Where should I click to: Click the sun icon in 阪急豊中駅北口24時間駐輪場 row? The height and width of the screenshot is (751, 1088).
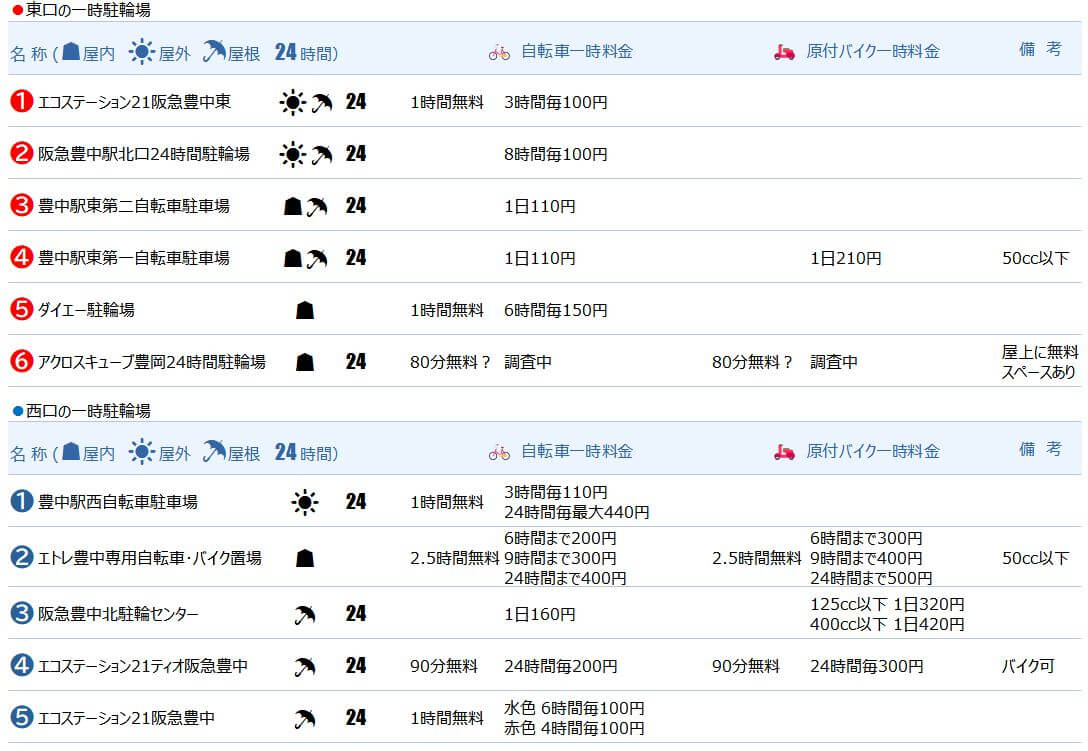pyautogui.click(x=291, y=154)
